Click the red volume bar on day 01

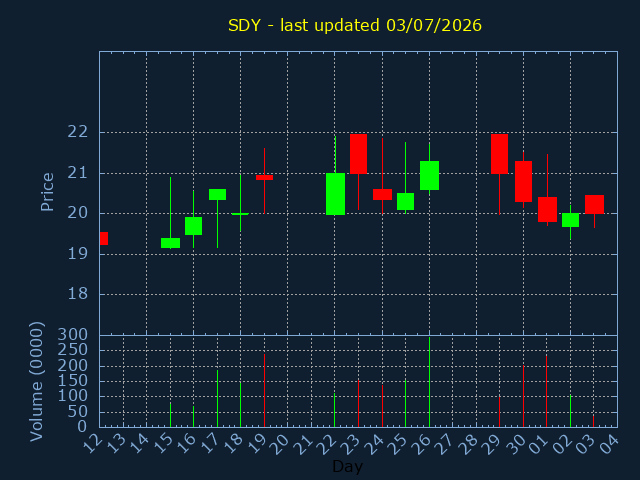[x=547, y=391]
